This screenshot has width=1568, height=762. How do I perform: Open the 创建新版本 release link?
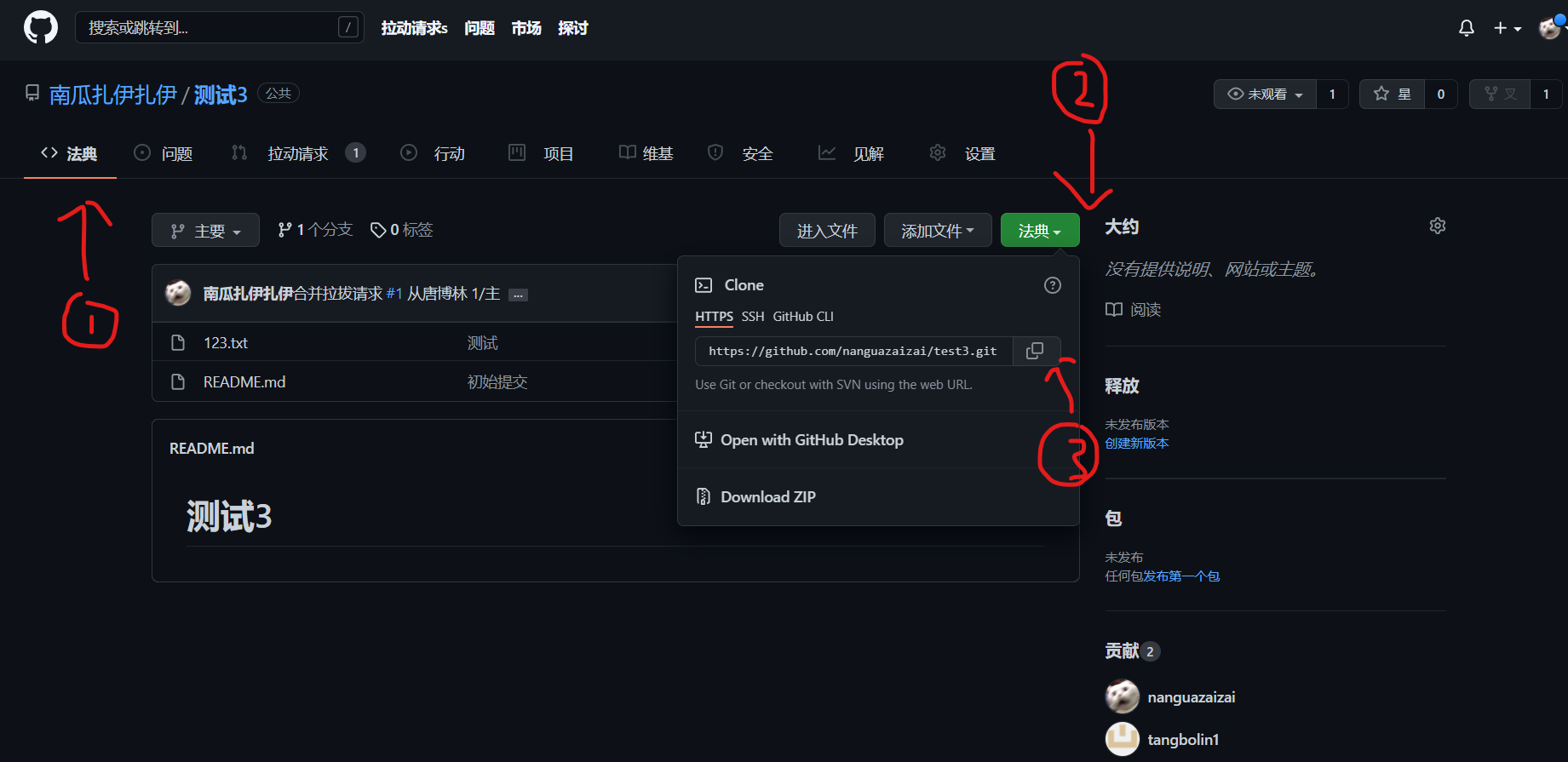[x=1137, y=443]
